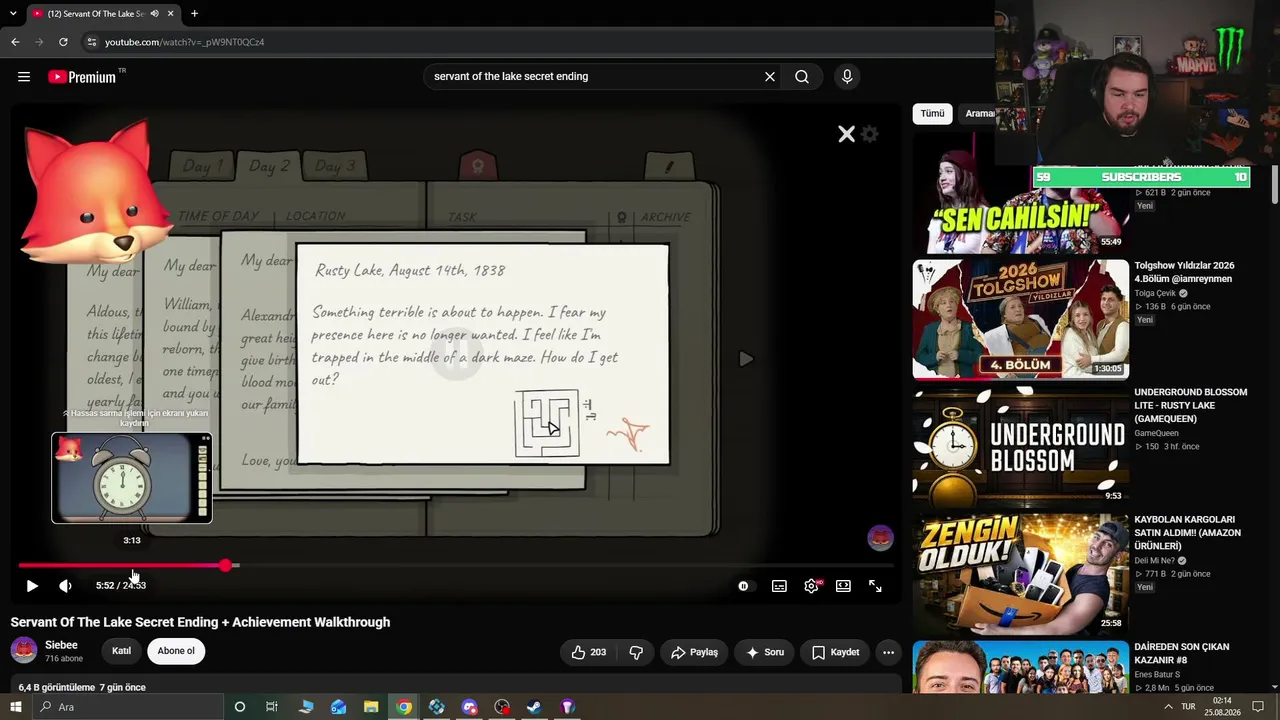This screenshot has width=1280, height=720.
Task: Open Tolga Çevik channel name
Action: (1155, 293)
